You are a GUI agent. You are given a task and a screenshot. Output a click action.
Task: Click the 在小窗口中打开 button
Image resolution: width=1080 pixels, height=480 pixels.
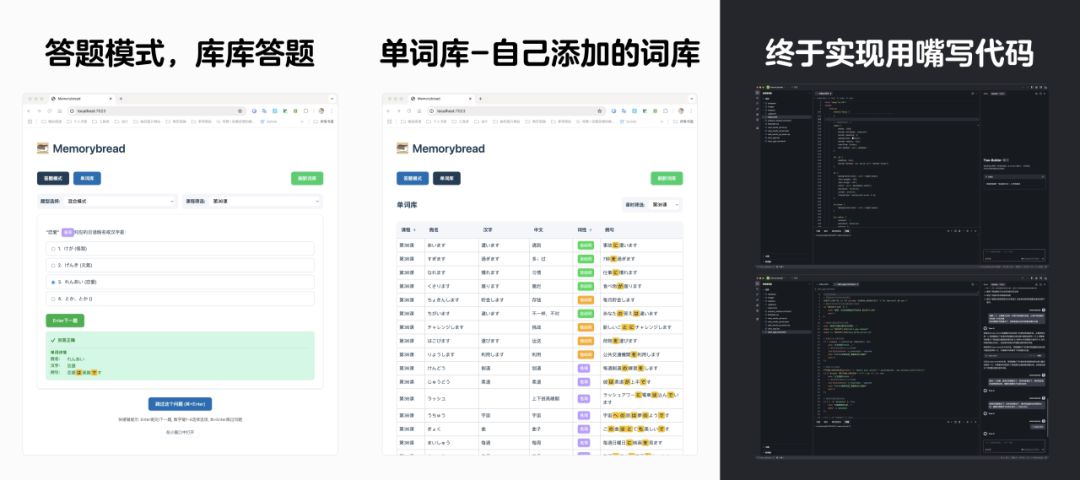click(x=180, y=432)
